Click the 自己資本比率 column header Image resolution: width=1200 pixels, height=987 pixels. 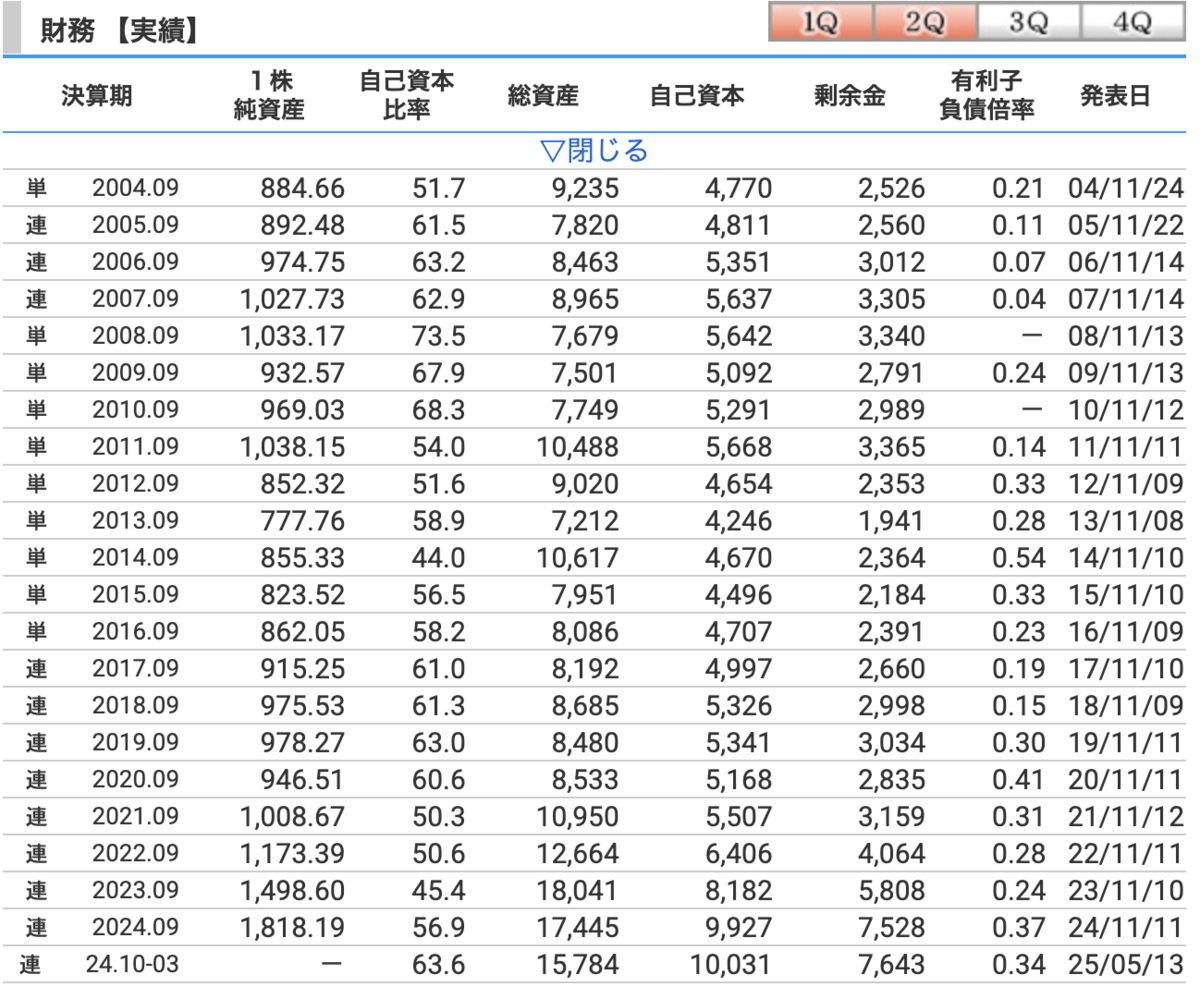[407, 96]
